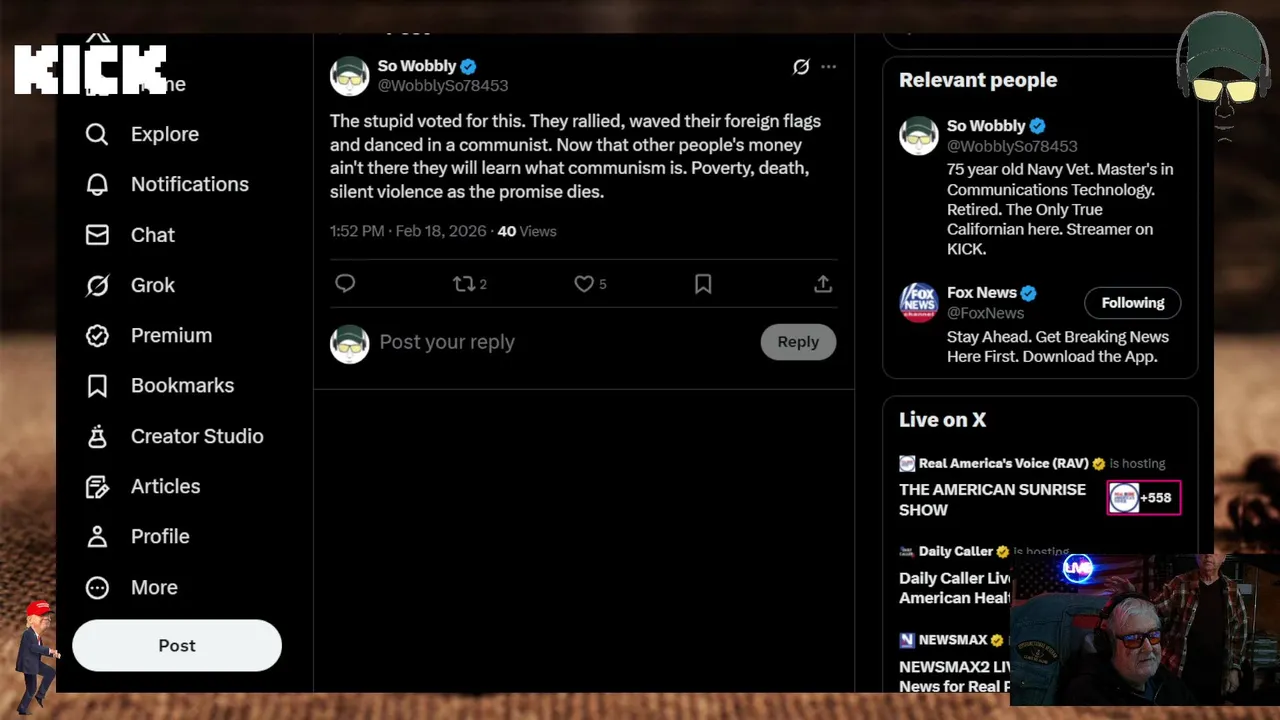Repost the So Wobbly post
This screenshot has height=720, width=1280.
point(464,284)
